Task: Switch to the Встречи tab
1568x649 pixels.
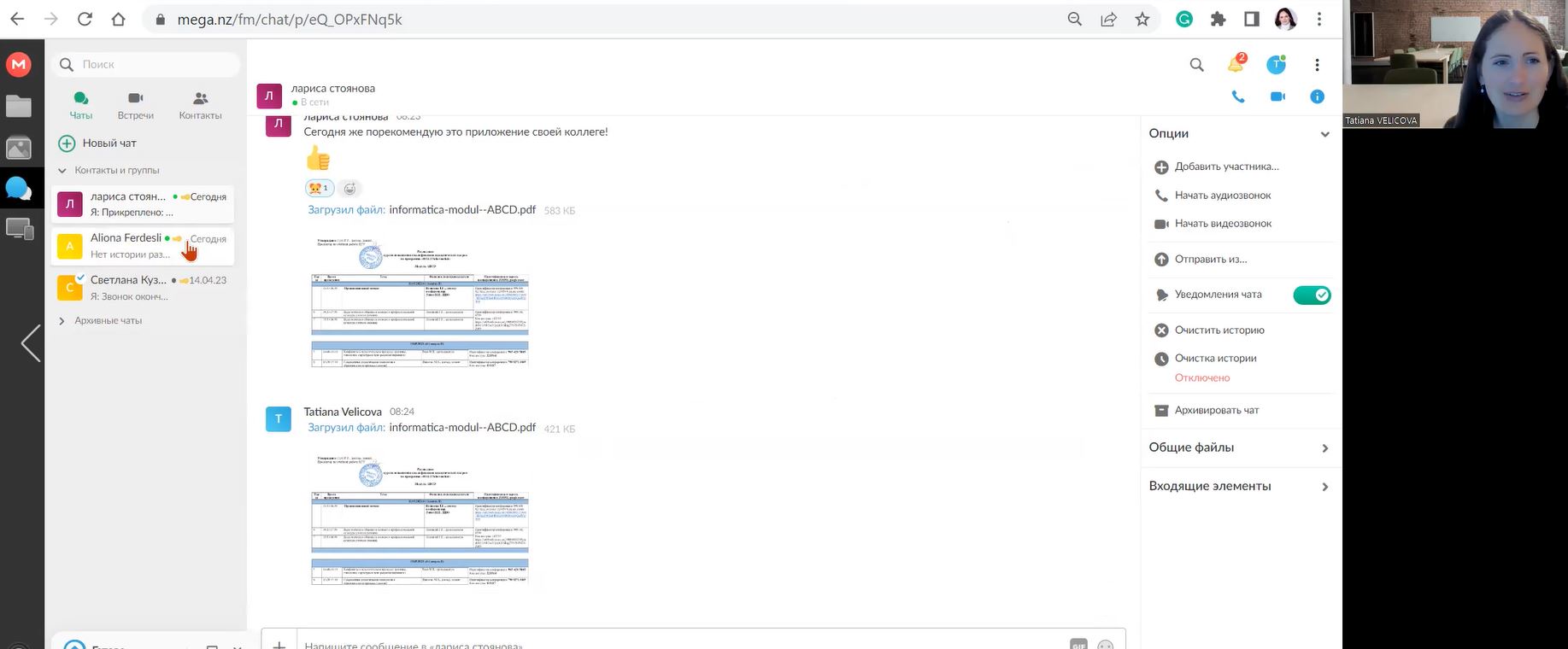Action: 136,105
